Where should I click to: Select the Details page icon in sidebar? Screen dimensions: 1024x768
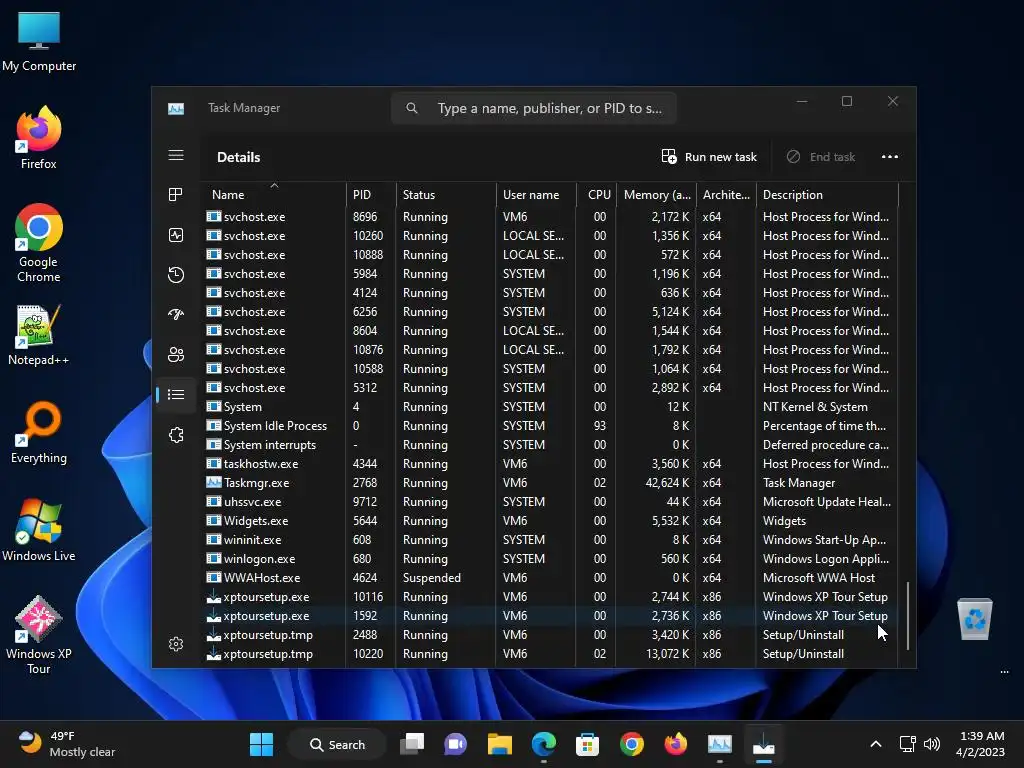176,394
